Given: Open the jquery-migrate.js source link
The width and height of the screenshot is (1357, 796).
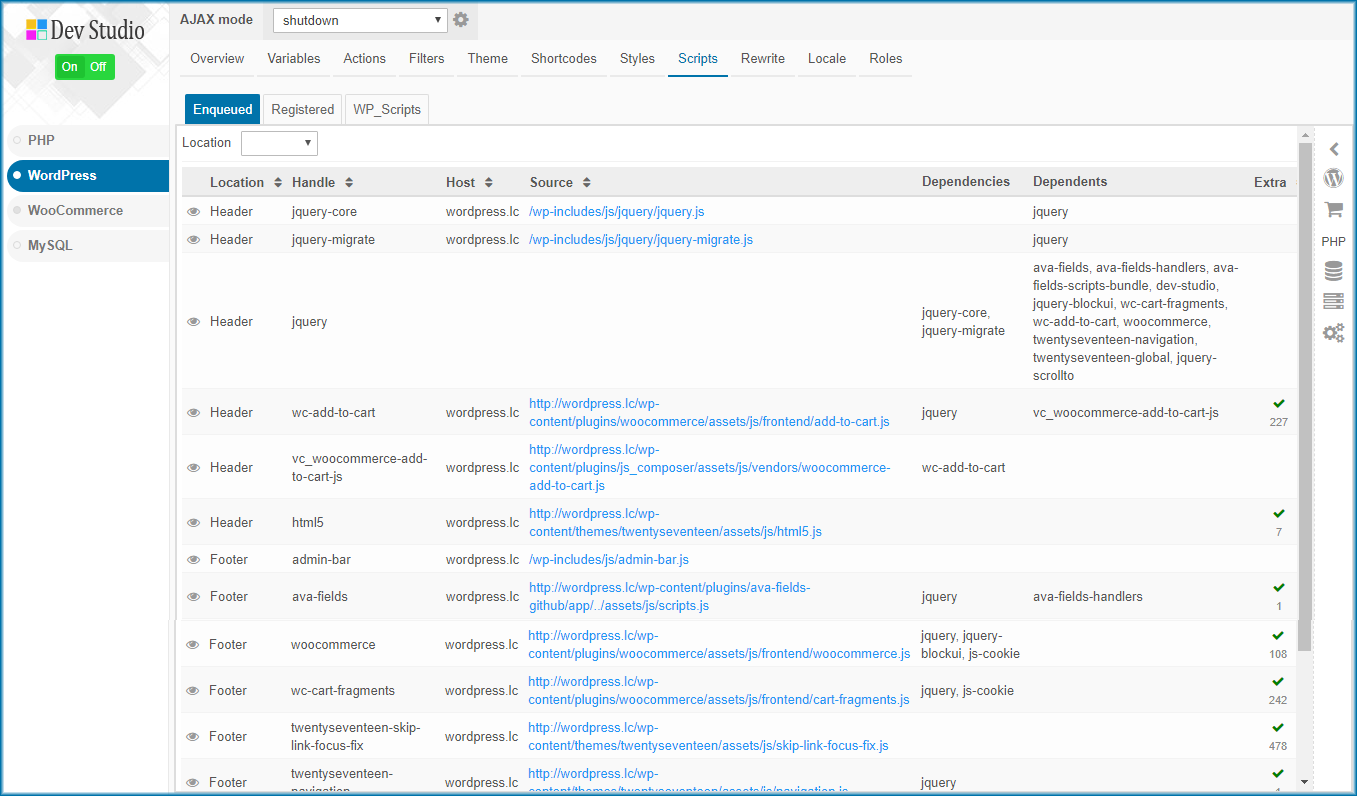Looking at the screenshot, I should click(641, 240).
